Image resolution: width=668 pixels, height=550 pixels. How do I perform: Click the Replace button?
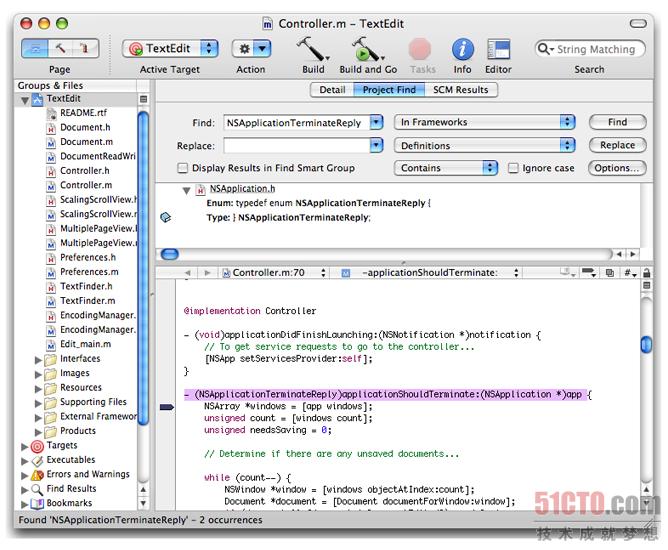(617, 145)
